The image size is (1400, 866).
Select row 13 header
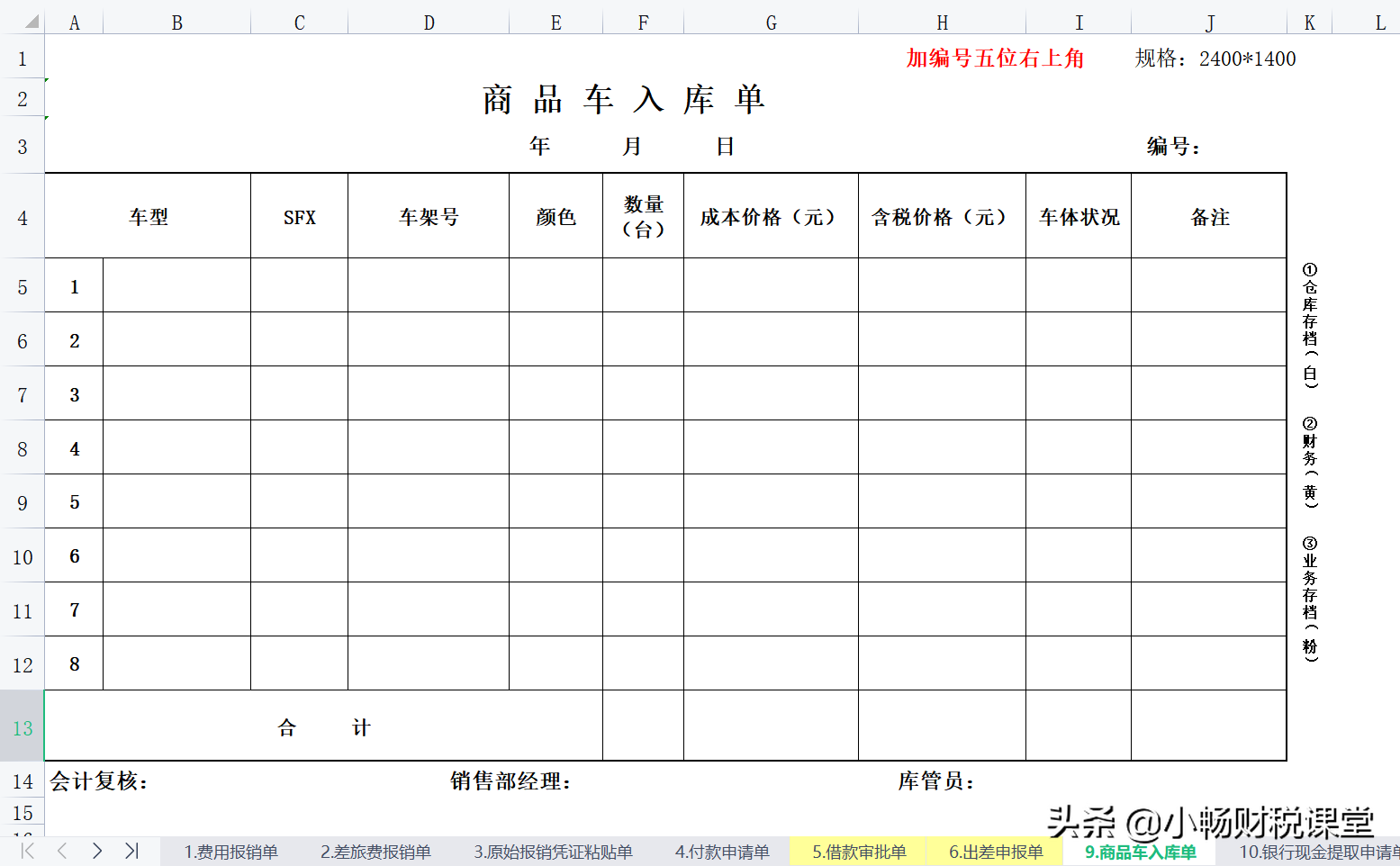click(x=22, y=728)
